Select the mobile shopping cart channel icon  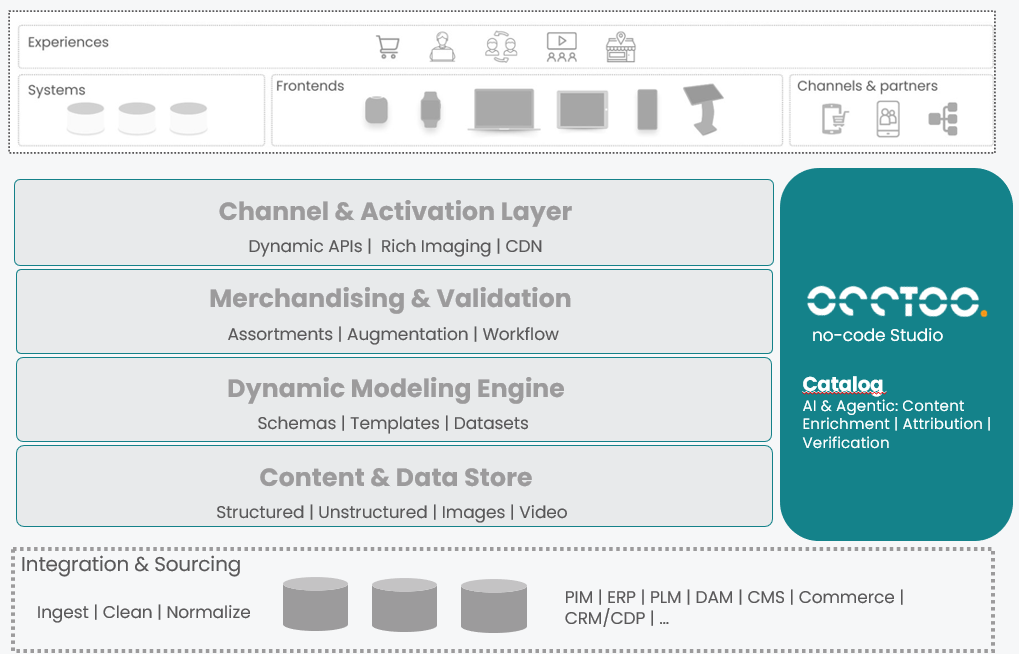(x=835, y=119)
